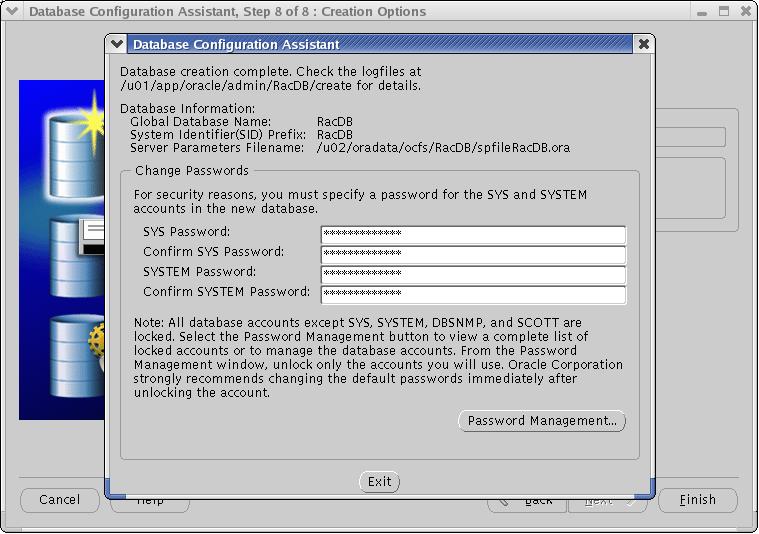Click the Finish button

click(697, 500)
